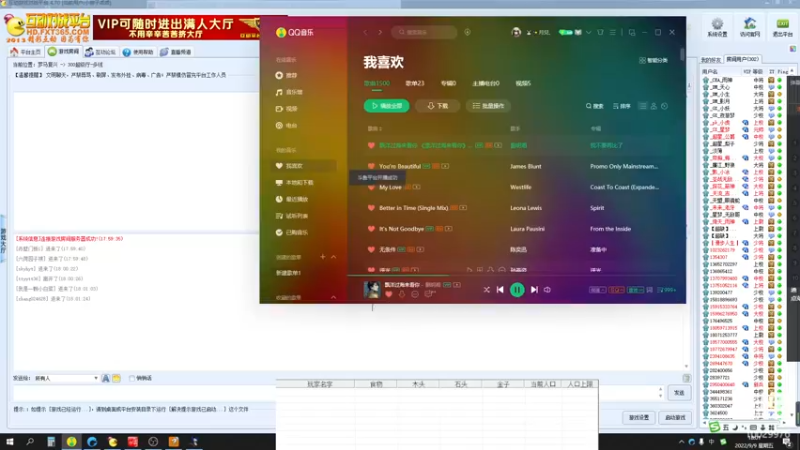
Task: Go to previous track in QQ Music
Action: coord(500,290)
